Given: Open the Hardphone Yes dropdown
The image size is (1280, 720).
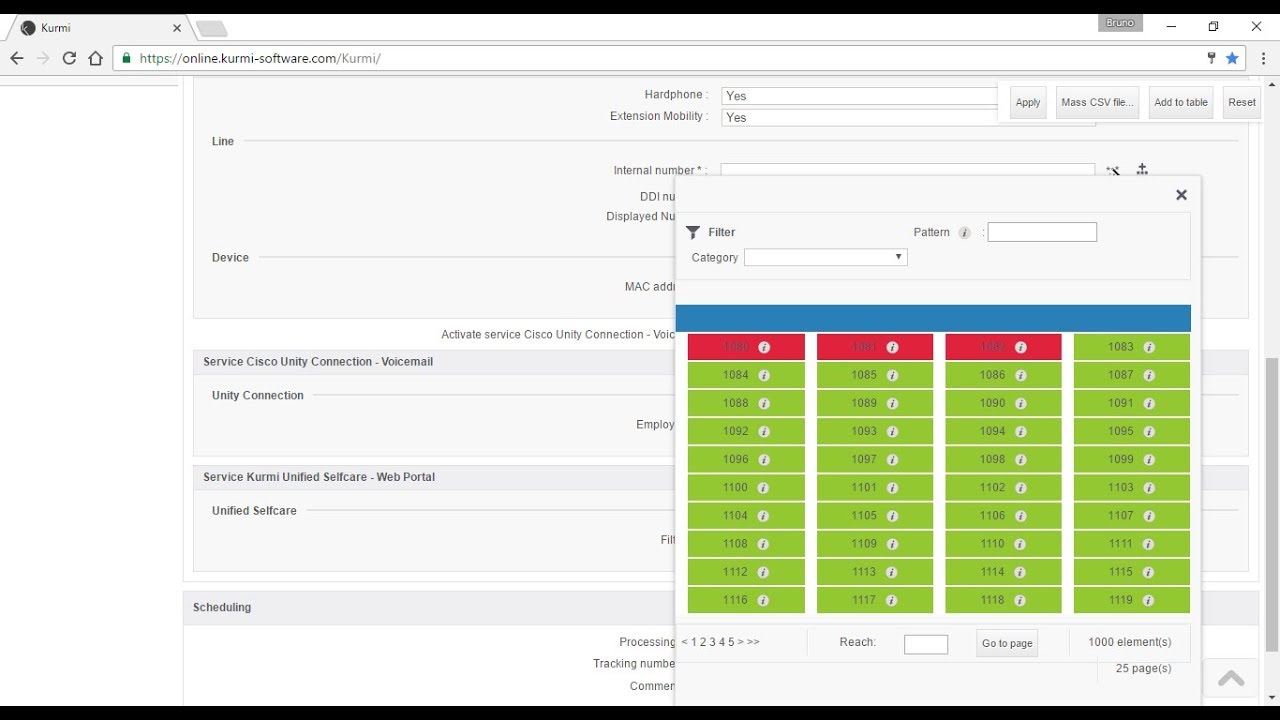Looking at the screenshot, I should pyautogui.click(x=860, y=96).
